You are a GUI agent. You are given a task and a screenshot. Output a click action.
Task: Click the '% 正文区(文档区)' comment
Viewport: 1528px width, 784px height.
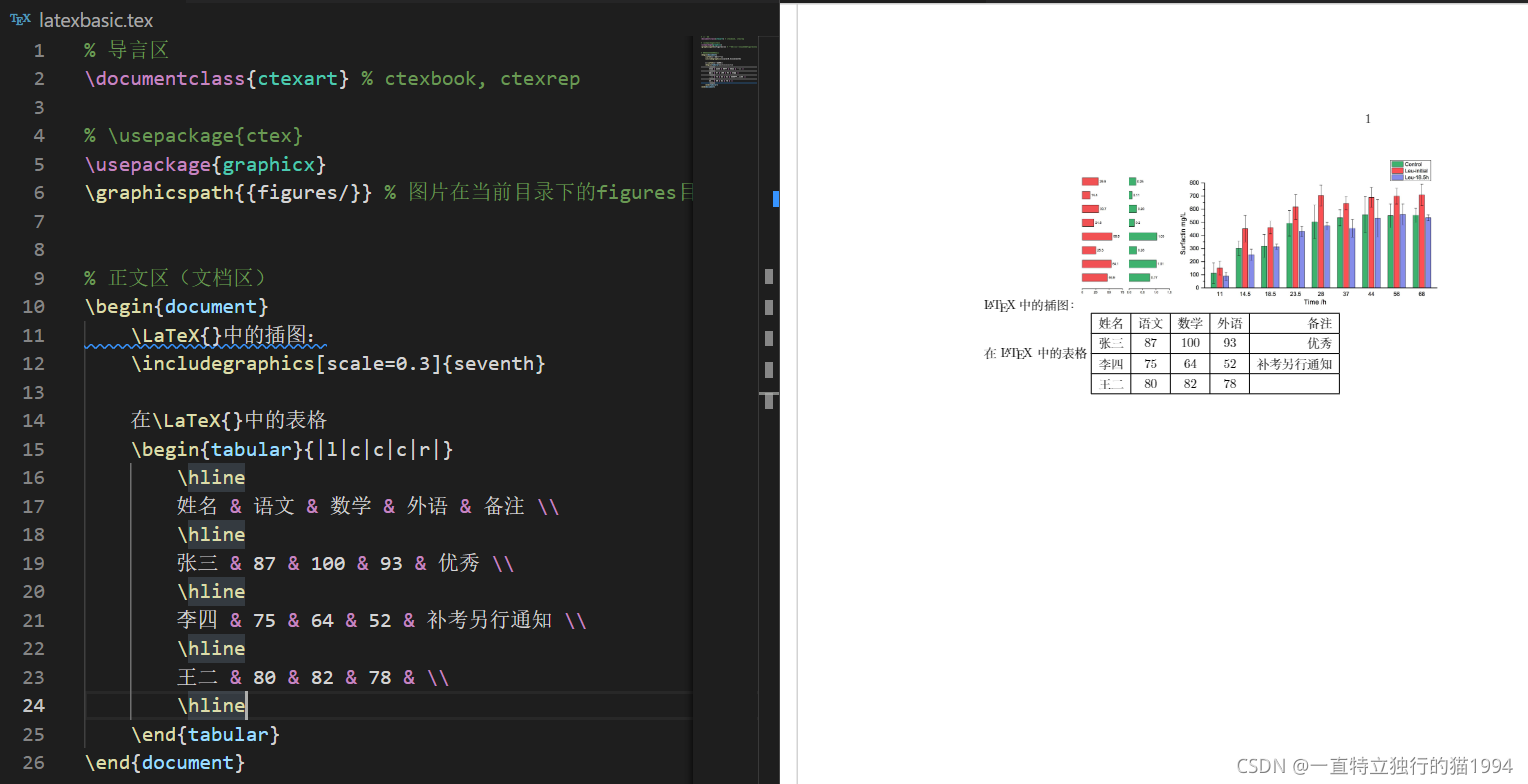(x=176, y=278)
